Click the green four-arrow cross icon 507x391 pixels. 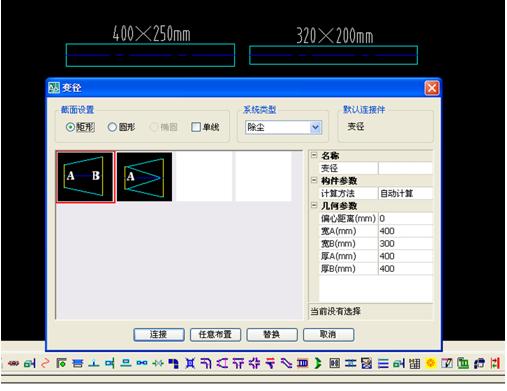(x=158, y=363)
